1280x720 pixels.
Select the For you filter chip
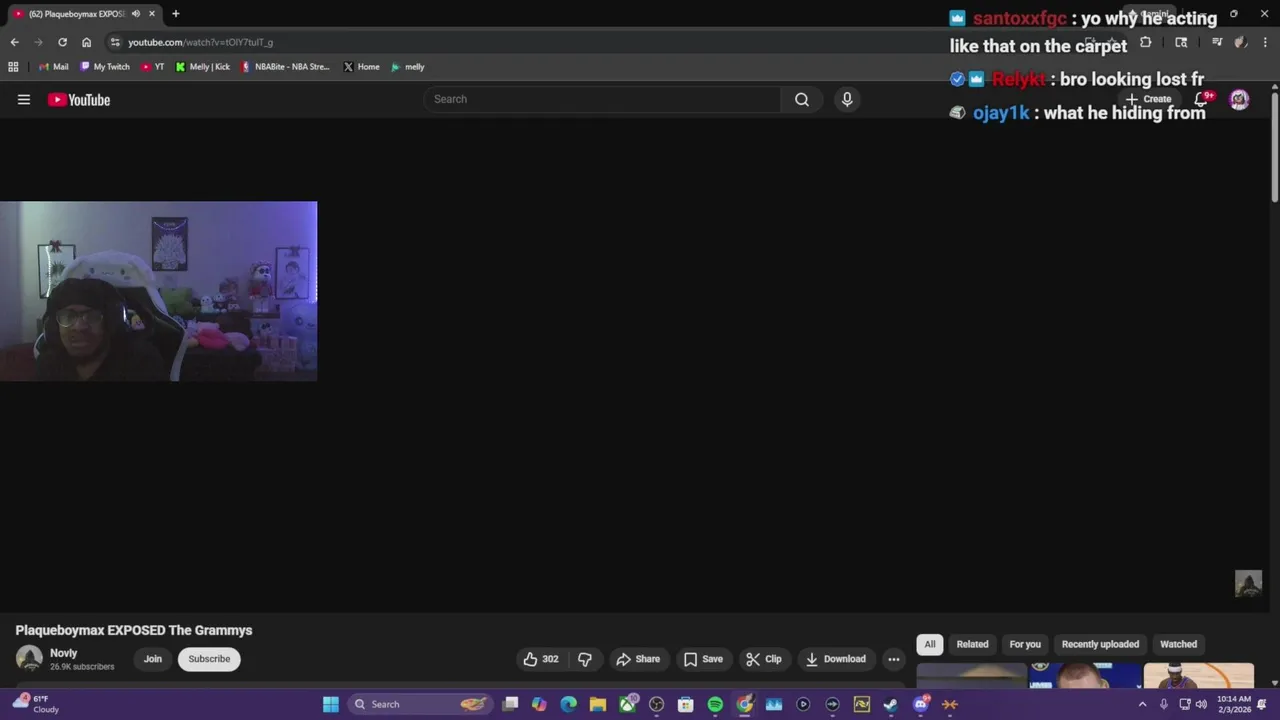pos(1025,644)
